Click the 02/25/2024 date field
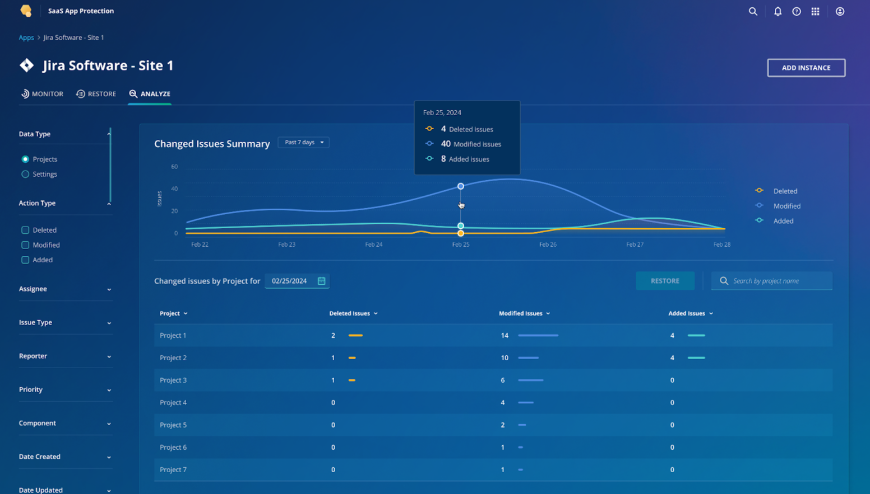 297,281
